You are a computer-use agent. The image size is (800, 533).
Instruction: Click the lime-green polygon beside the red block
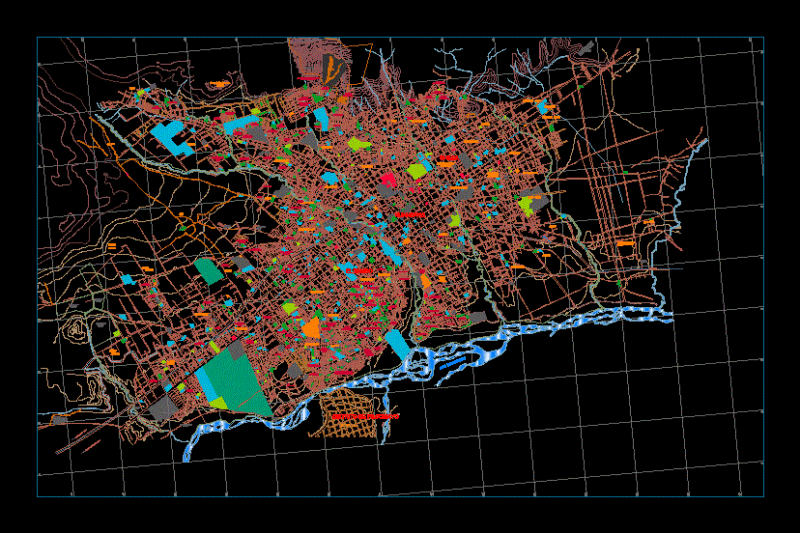(x=417, y=171)
